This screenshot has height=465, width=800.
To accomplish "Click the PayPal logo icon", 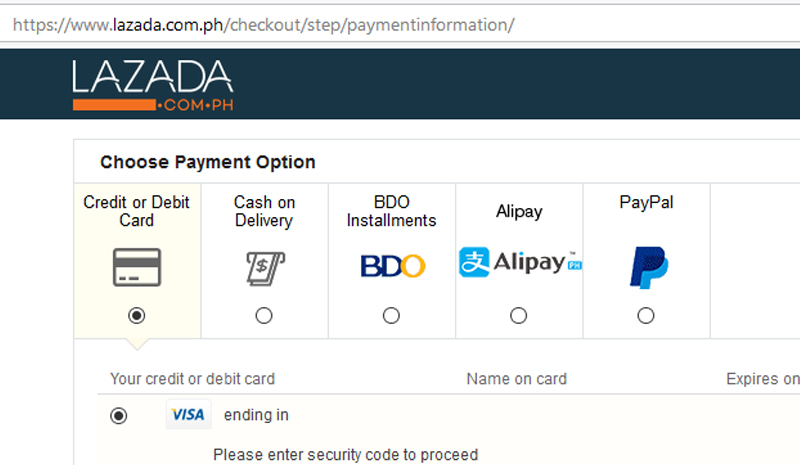I will (648, 267).
